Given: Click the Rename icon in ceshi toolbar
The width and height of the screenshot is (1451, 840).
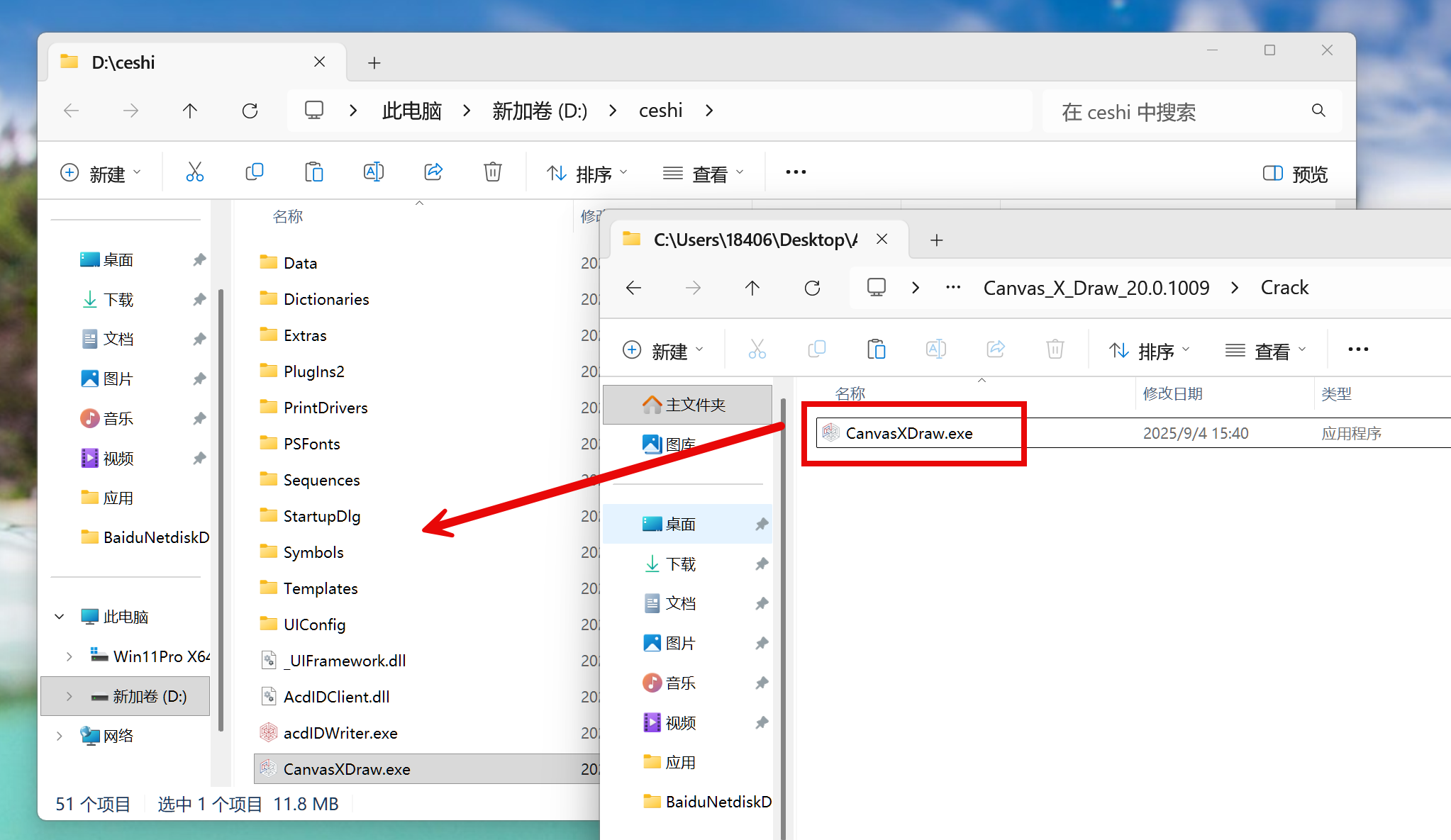Looking at the screenshot, I should (x=373, y=172).
